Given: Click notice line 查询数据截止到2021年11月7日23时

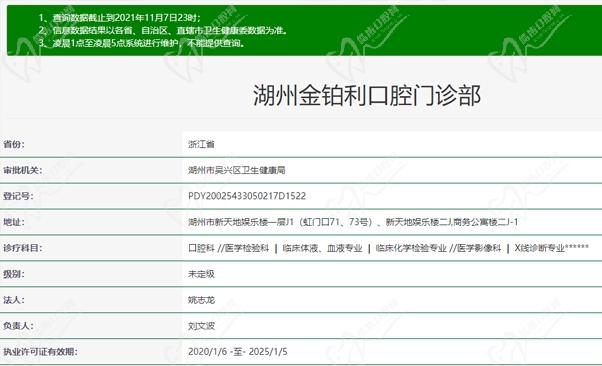Looking at the screenshot, I should pyautogui.click(x=119, y=18).
